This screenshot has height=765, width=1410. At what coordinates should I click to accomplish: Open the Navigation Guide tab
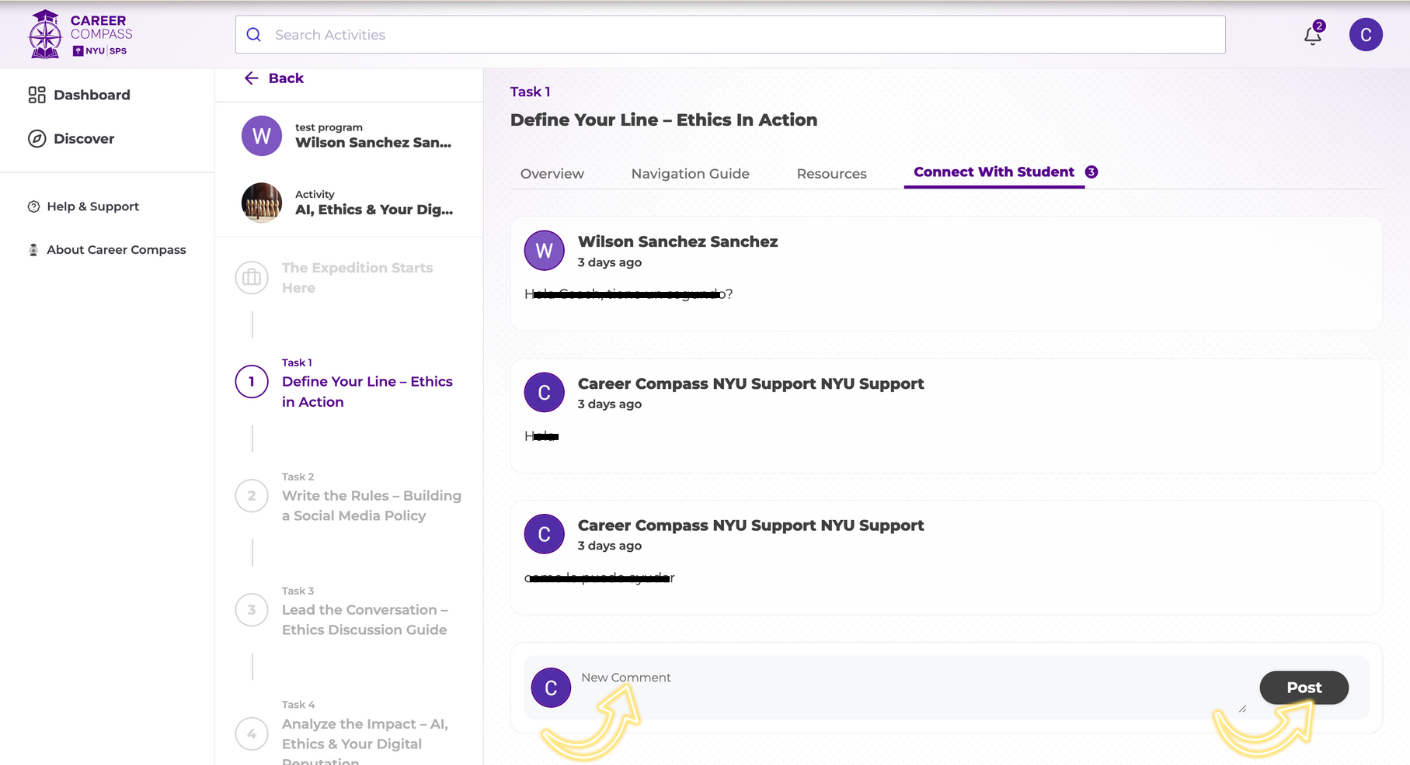pyautogui.click(x=690, y=174)
